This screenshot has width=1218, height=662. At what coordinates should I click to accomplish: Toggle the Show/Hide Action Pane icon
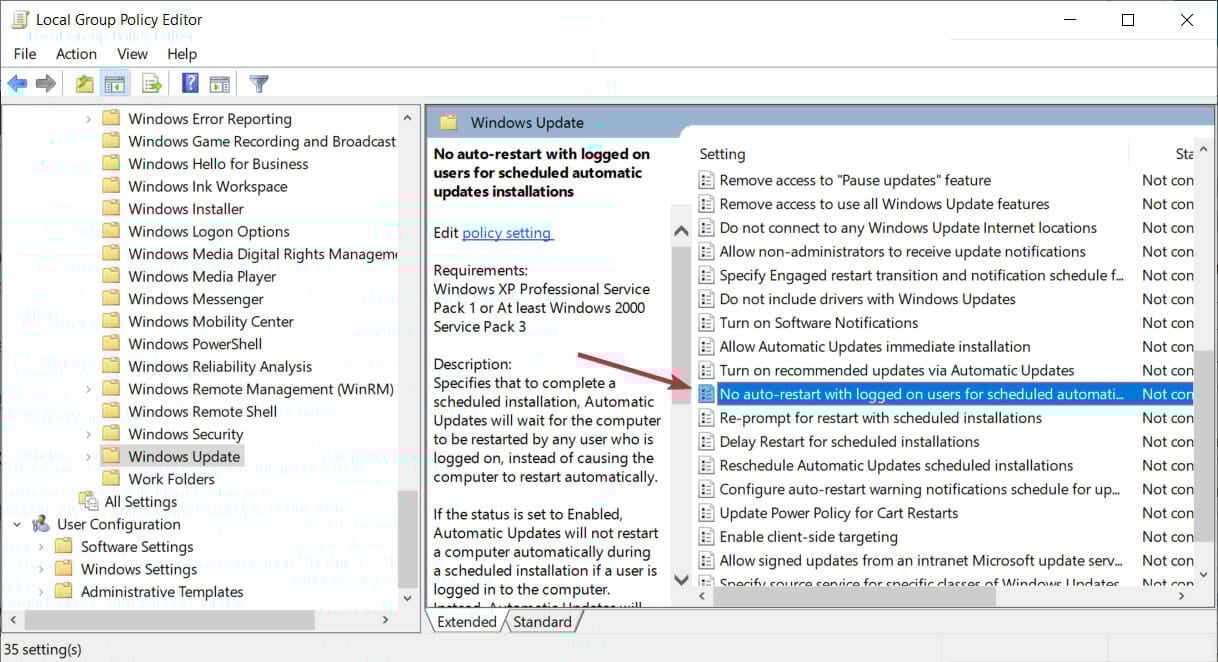point(220,84)
